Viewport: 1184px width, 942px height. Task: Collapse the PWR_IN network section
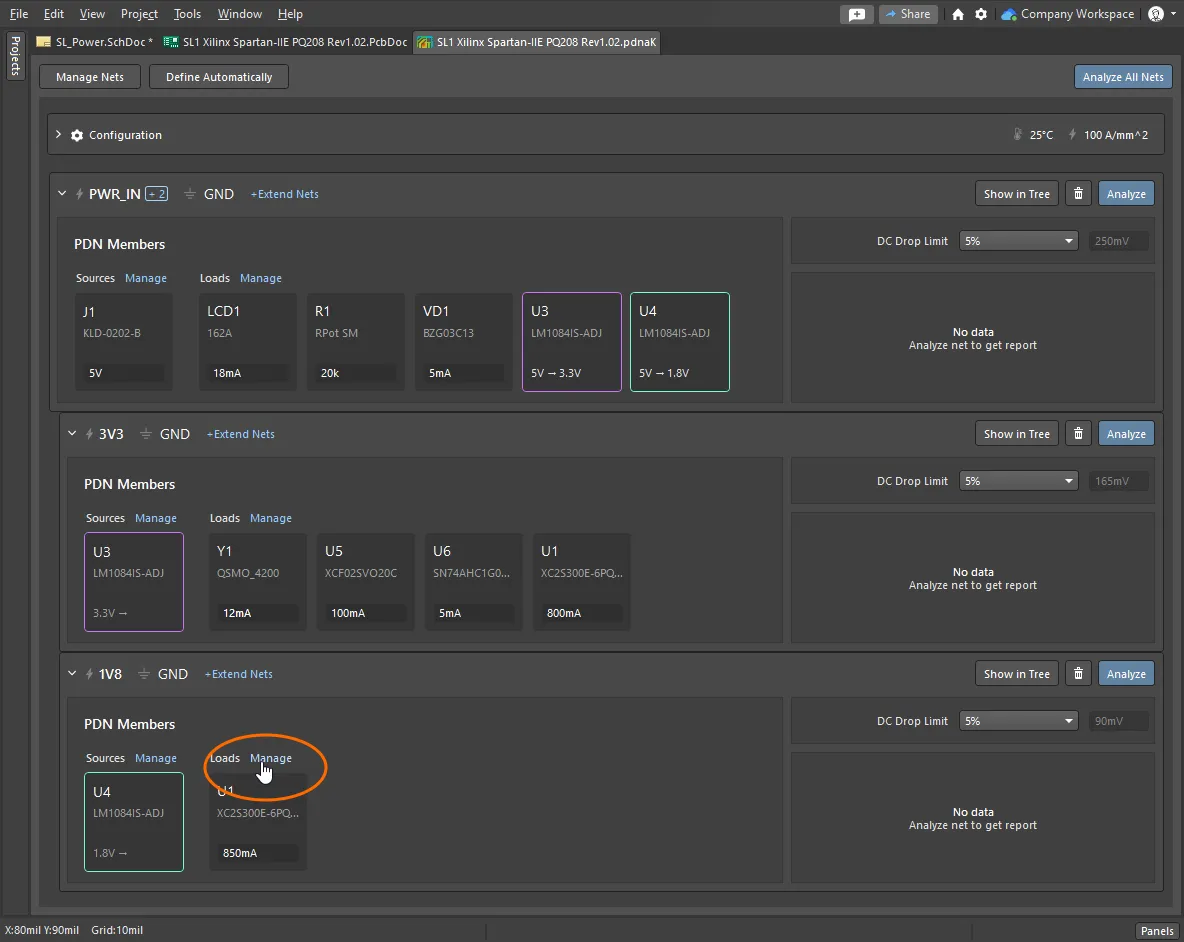[62, 194]
